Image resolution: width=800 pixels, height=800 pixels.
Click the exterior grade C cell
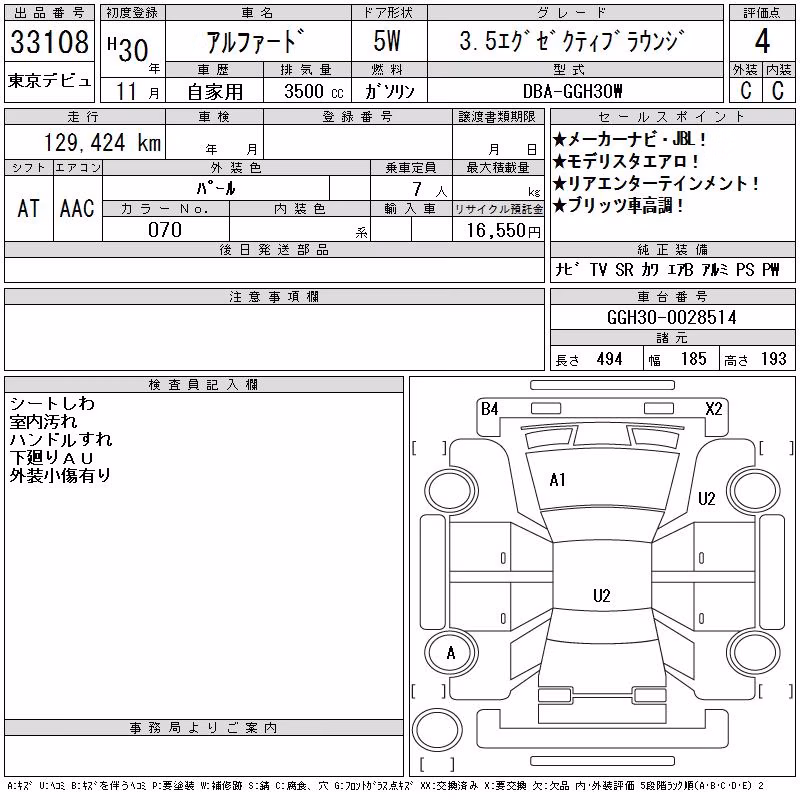[745, 90]
